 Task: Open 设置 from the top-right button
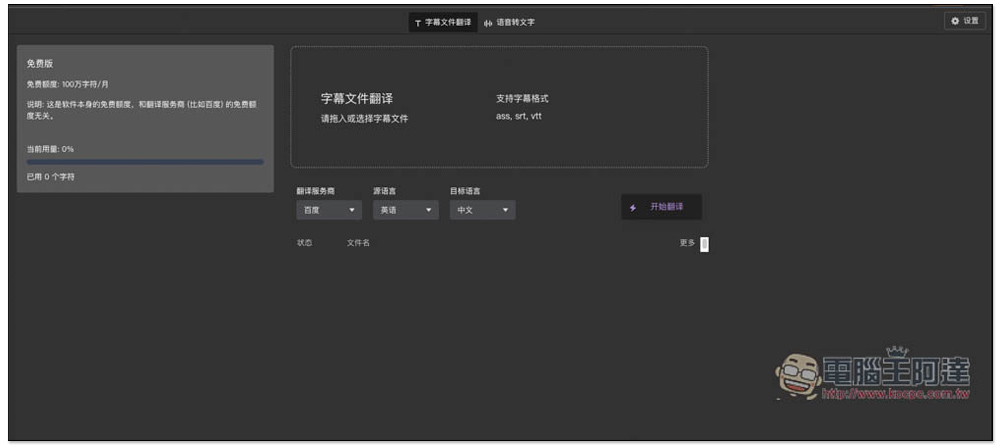pyautogui.click(x=964, y=21)
